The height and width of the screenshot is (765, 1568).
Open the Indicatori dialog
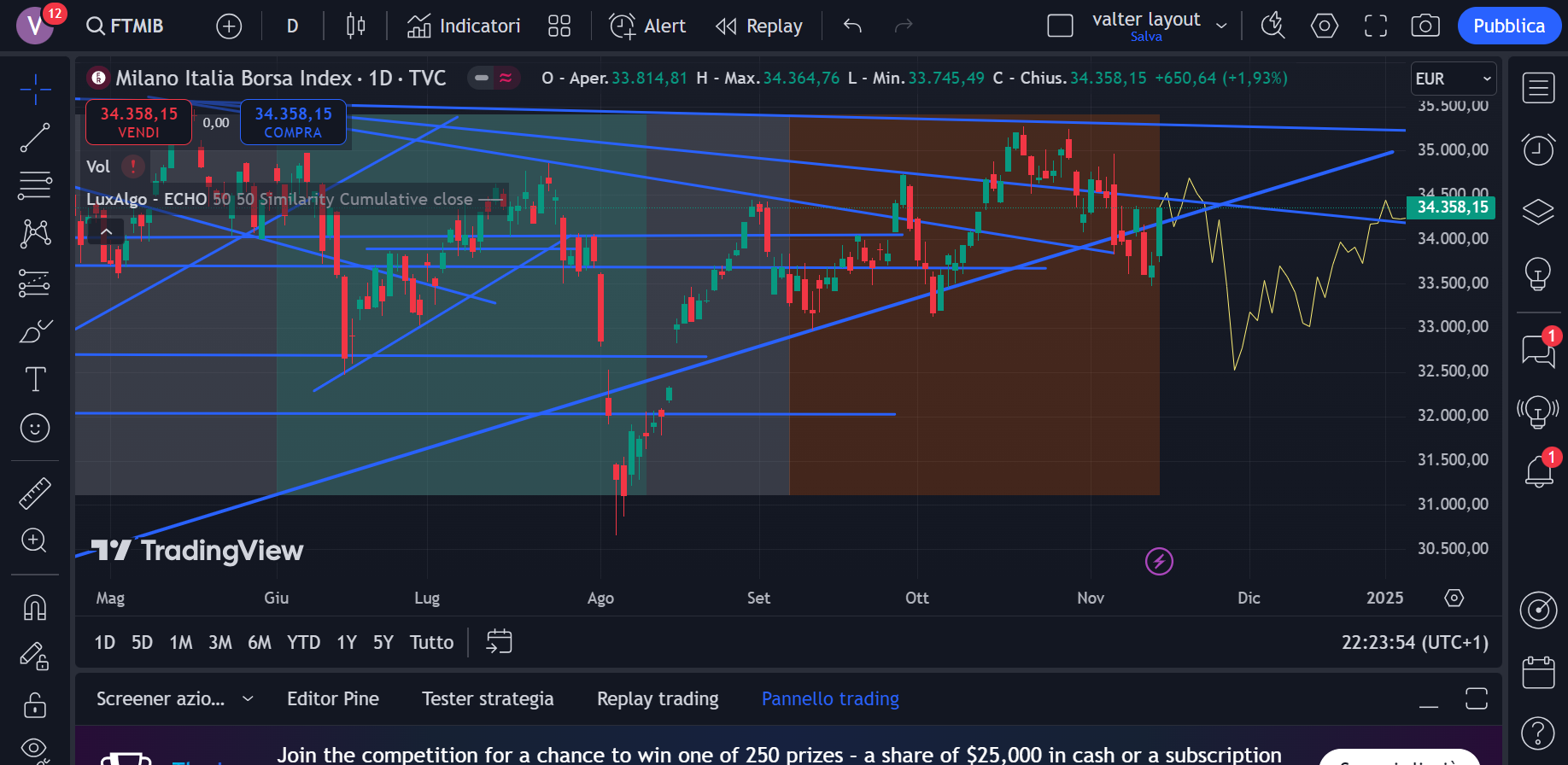[464, 26]
